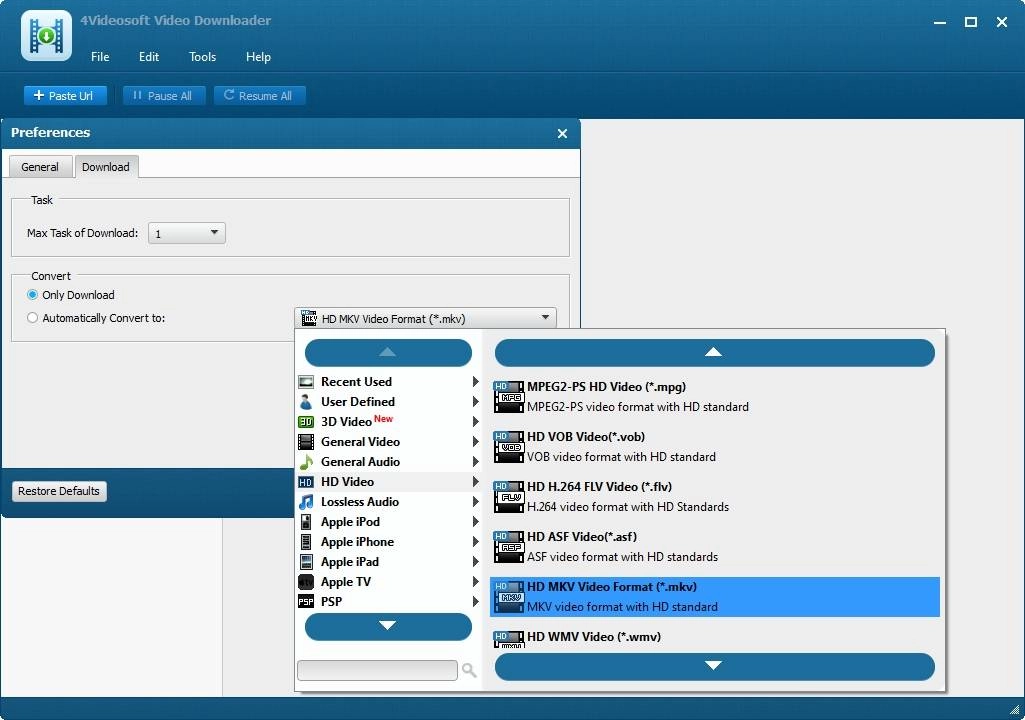Click the format list down-arrow button
Screen dimensions: 1025x720
pos(714,666)
